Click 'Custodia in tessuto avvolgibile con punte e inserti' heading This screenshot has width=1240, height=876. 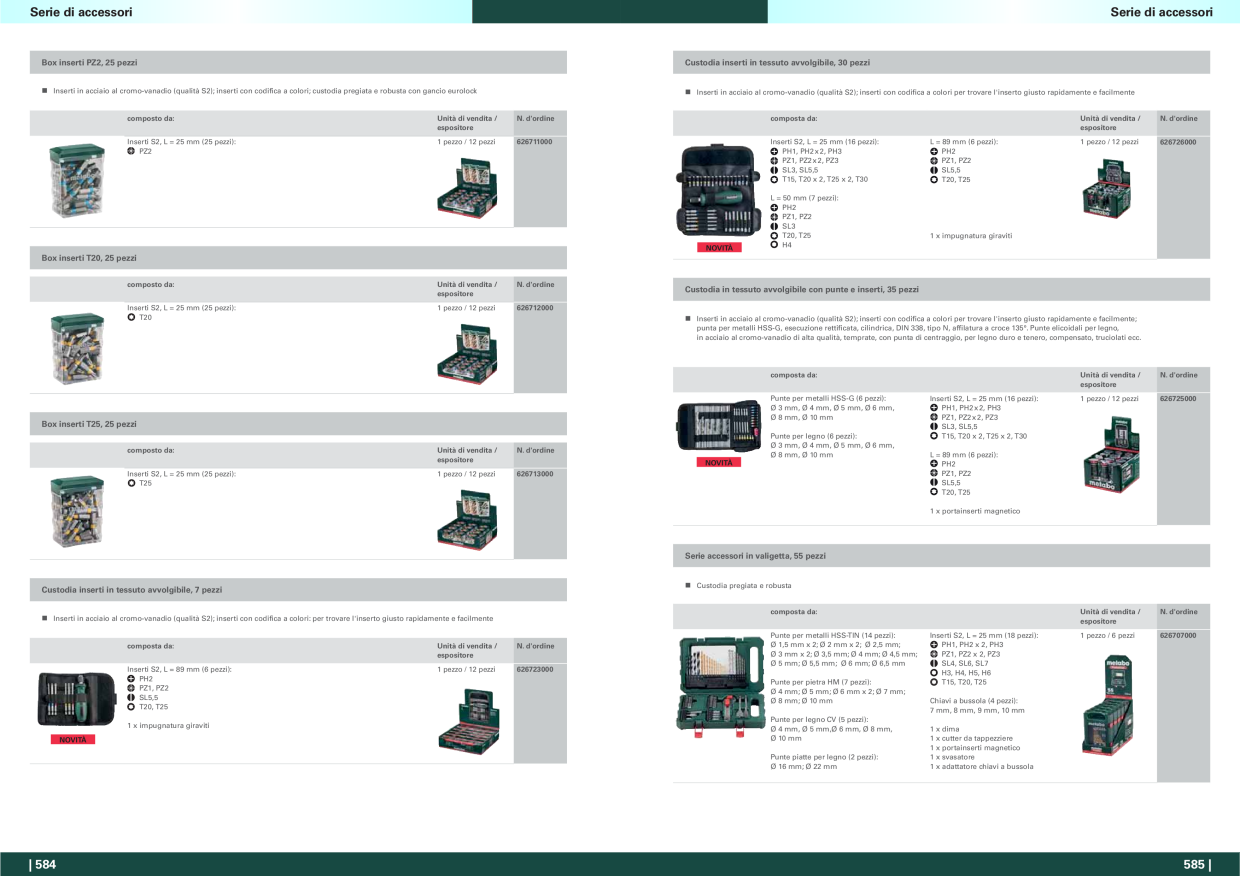802,289
